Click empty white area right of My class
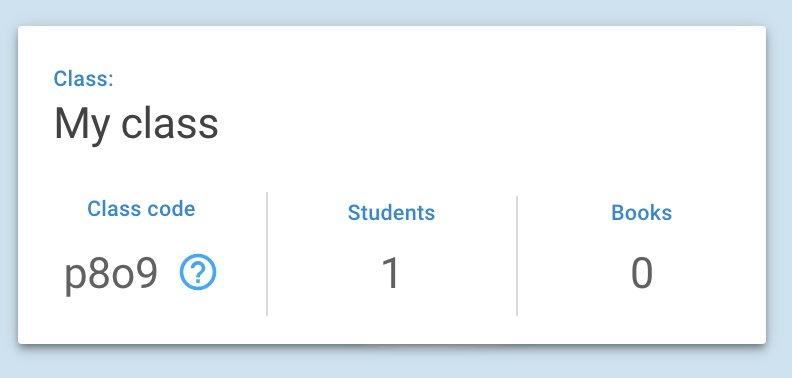 tap(480, 124)
